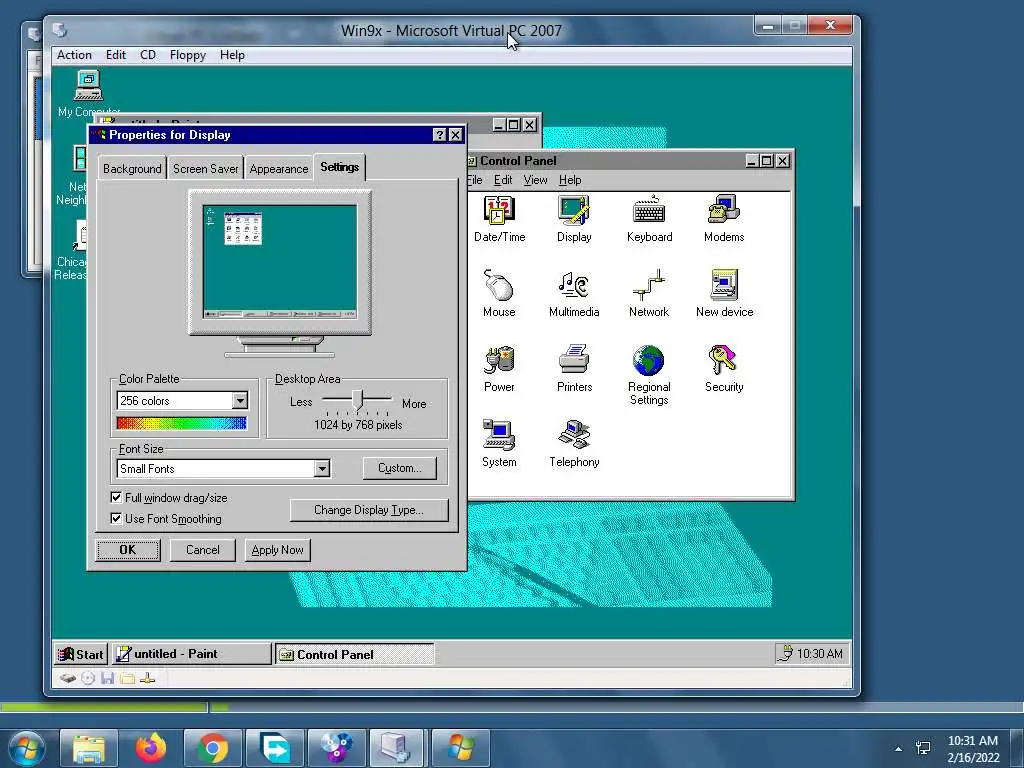This screenshot has height=768, width=1024.
Task: Open the Regional Settings globe icon
Action: tap(648, 360)
